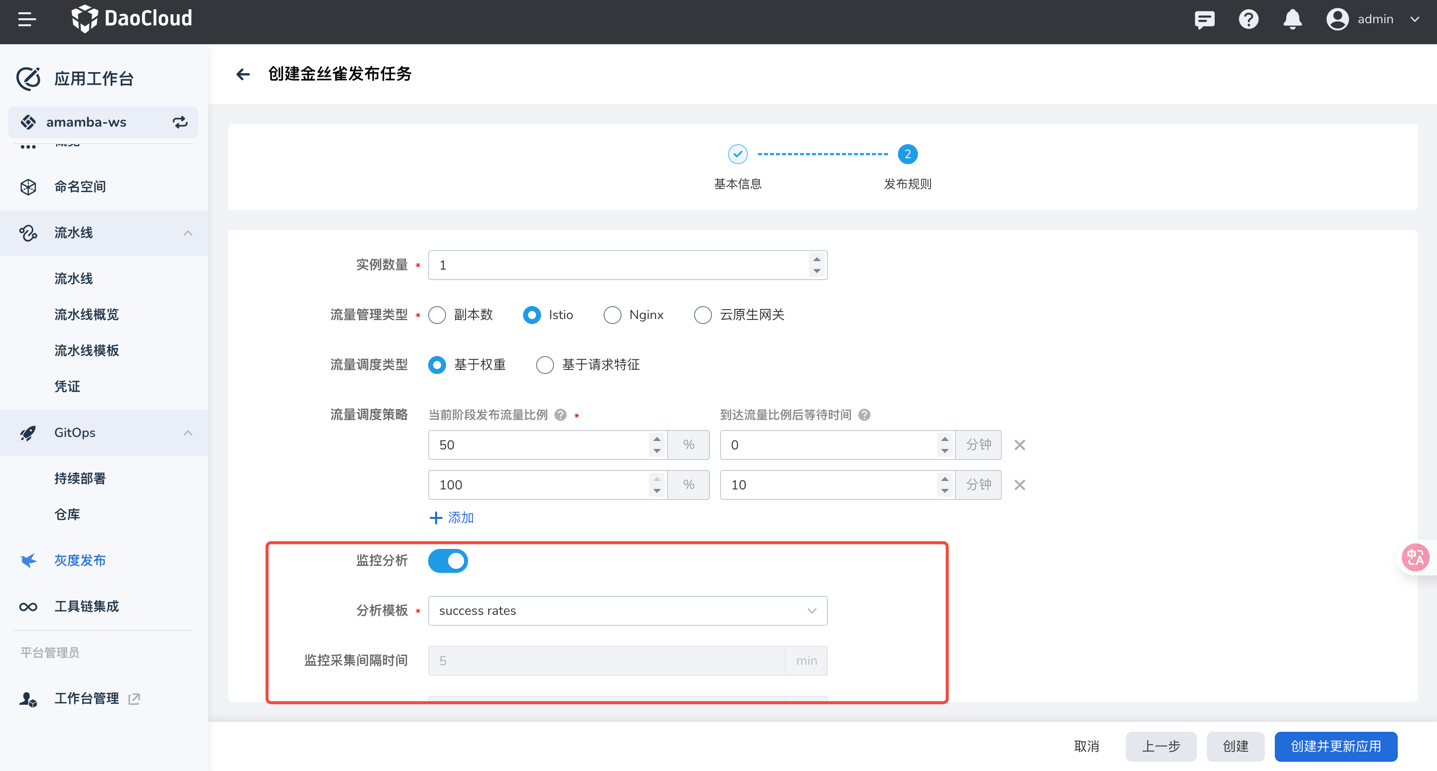Click 创建并更新应用 button
Image resolution: width=1437 pixels, height=771 pixels.
[x=1335, y=746]
